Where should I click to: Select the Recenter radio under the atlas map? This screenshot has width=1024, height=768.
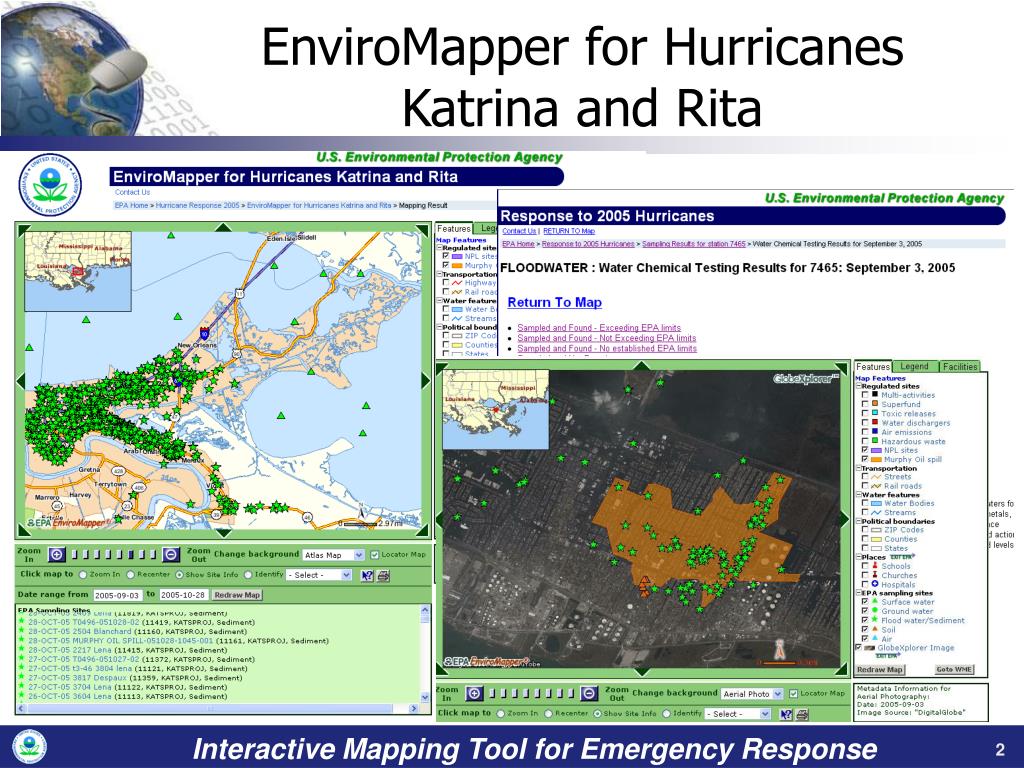[131, 575]
